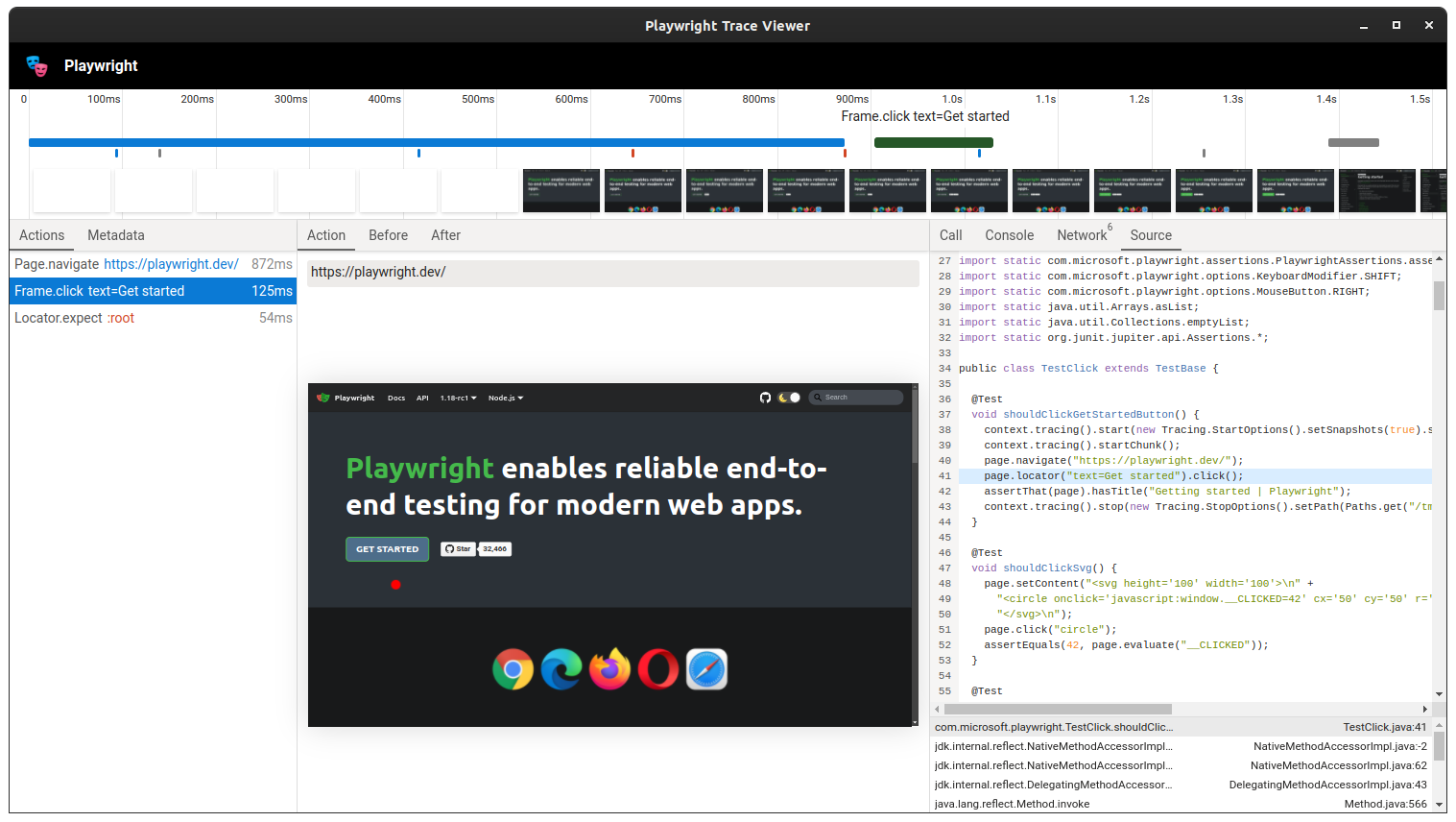Image resolution: width=1456 pixels, height=822 pixels.
Task: Click the GitHub Star button
Action: (x=459, y=549)
